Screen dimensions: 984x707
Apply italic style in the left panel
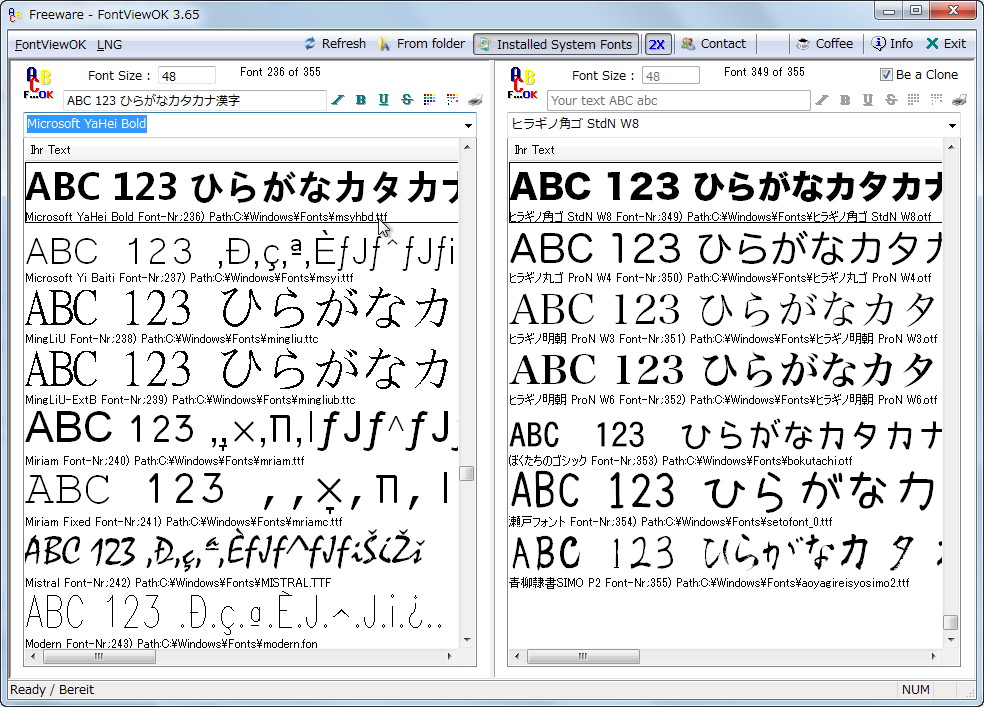(x=338, y=100)
